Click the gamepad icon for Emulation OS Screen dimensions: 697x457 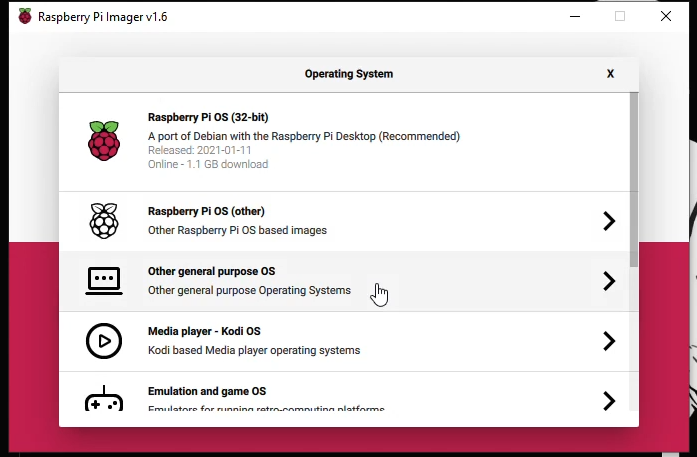tap(104, 398)
